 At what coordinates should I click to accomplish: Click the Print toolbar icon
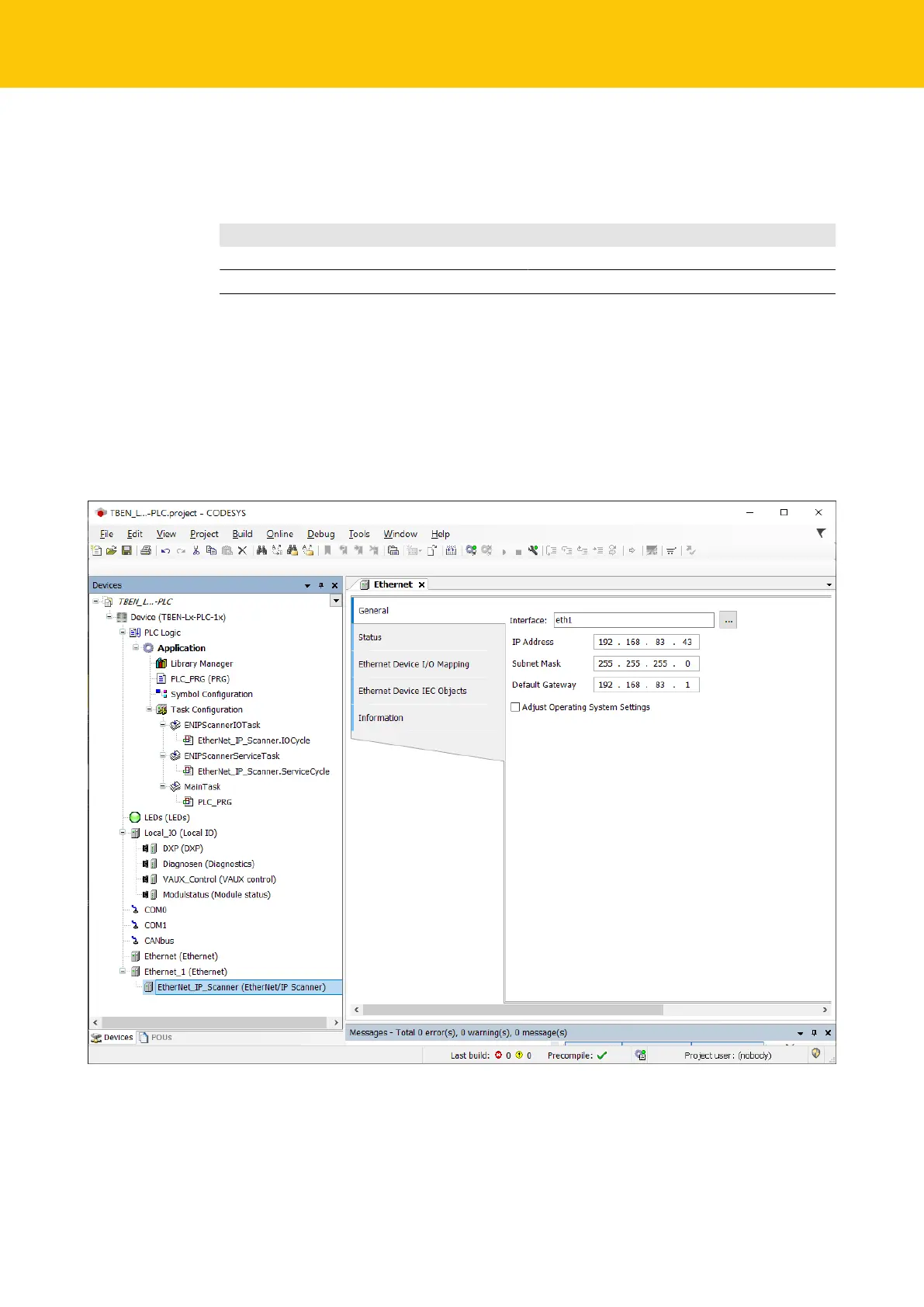click(145, 550)
